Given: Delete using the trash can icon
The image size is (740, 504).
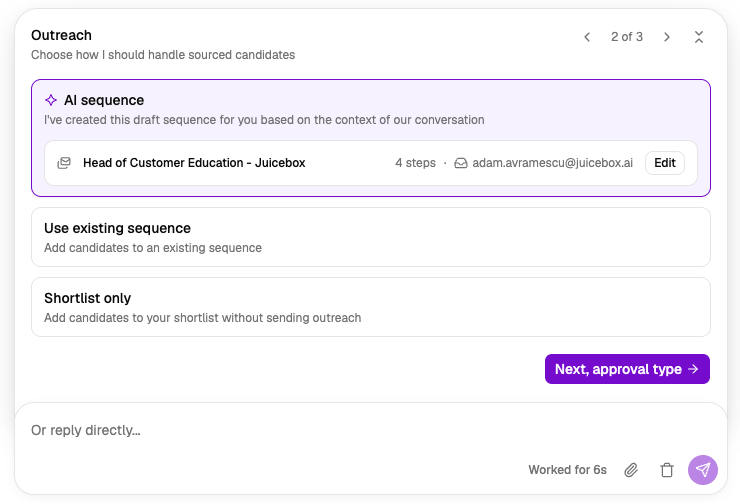Looking at the screenshot, I should click(x=667, y=470).
